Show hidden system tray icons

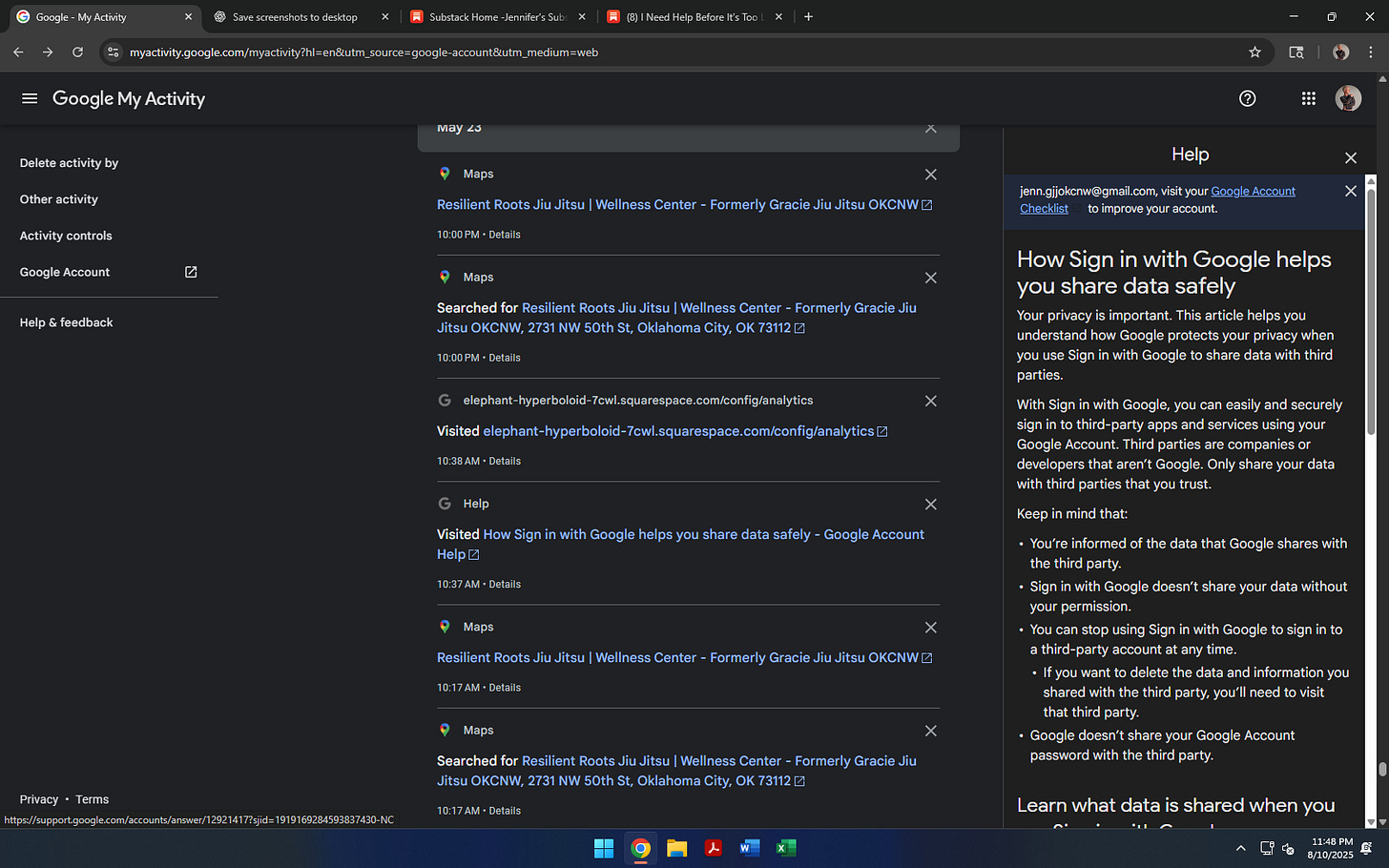pos(1240,848)
